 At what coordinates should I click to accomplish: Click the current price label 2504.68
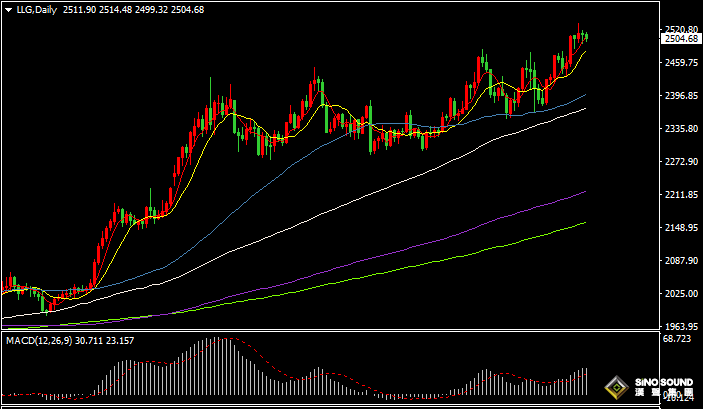click(680, 38)
